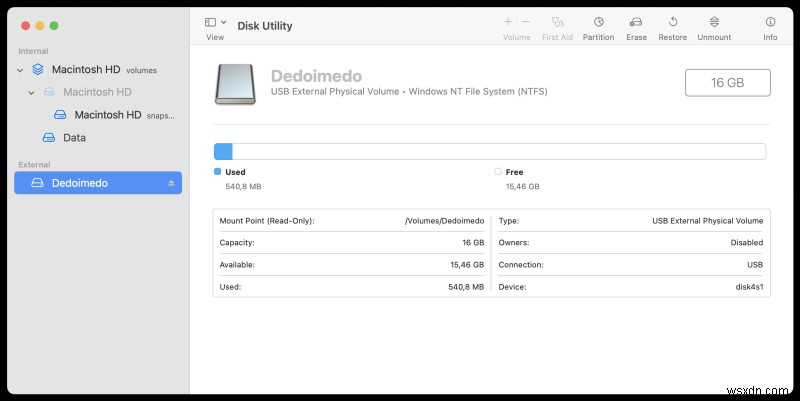This screenshot has height=401, width=800.
Task: Collapse the greyed Macintosh HD container chevron
Action: pyautogui.click(x=31, y=92)
